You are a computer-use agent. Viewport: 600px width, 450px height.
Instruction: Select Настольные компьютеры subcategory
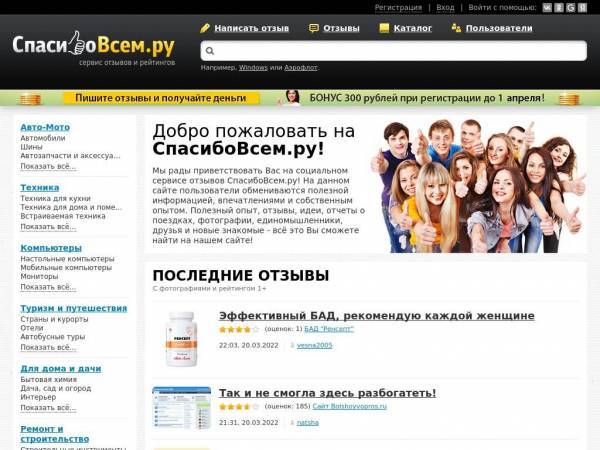coord(67,259)
